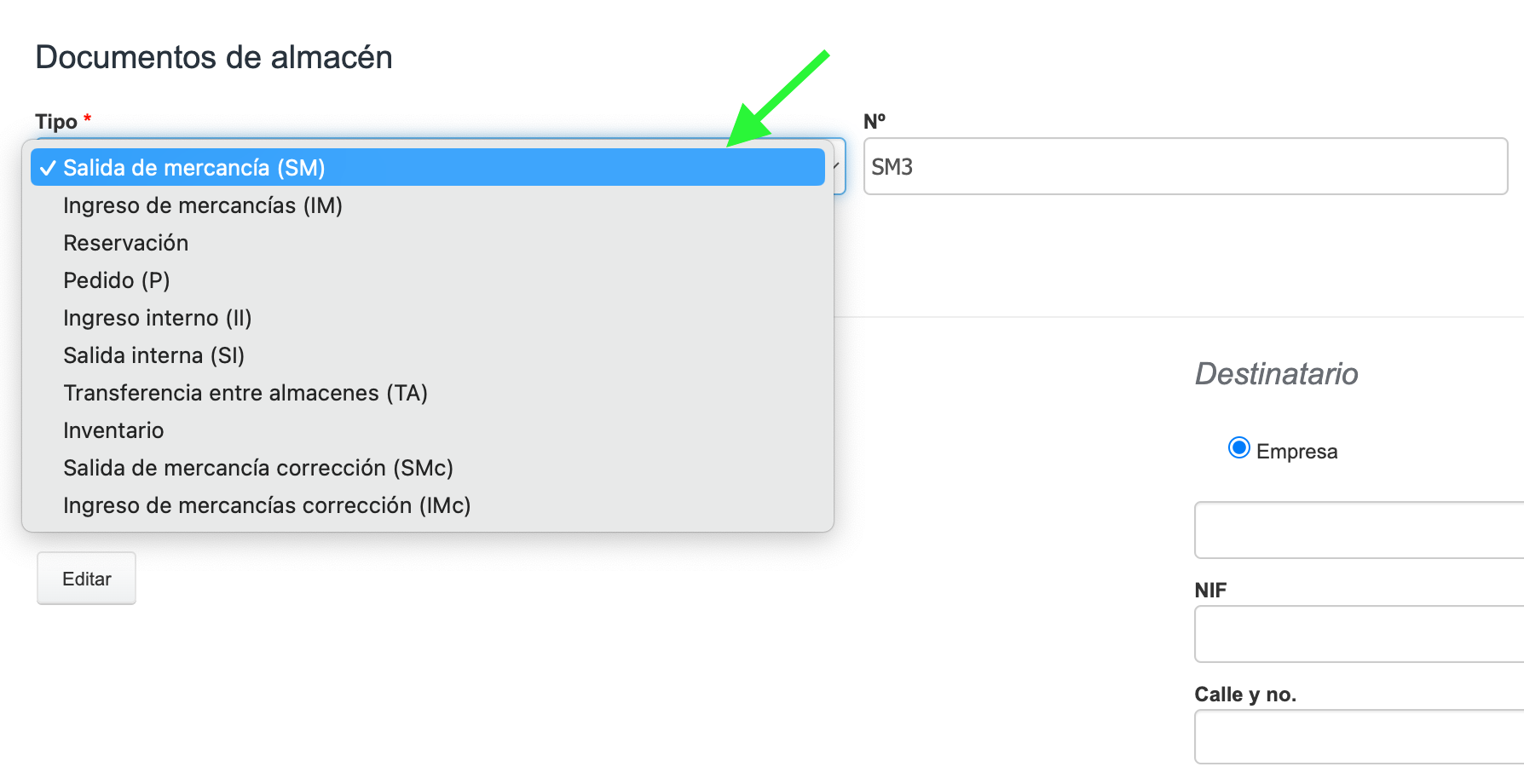This screenshot has width=1524, height=784.
Task: Click into the NIF input field
Action: click(1359, 634)
